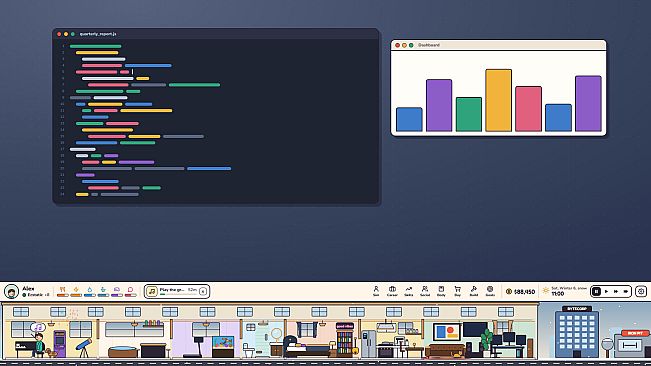Set game speed to fast forward
This screenshot has width=651, height=366.
616,291
